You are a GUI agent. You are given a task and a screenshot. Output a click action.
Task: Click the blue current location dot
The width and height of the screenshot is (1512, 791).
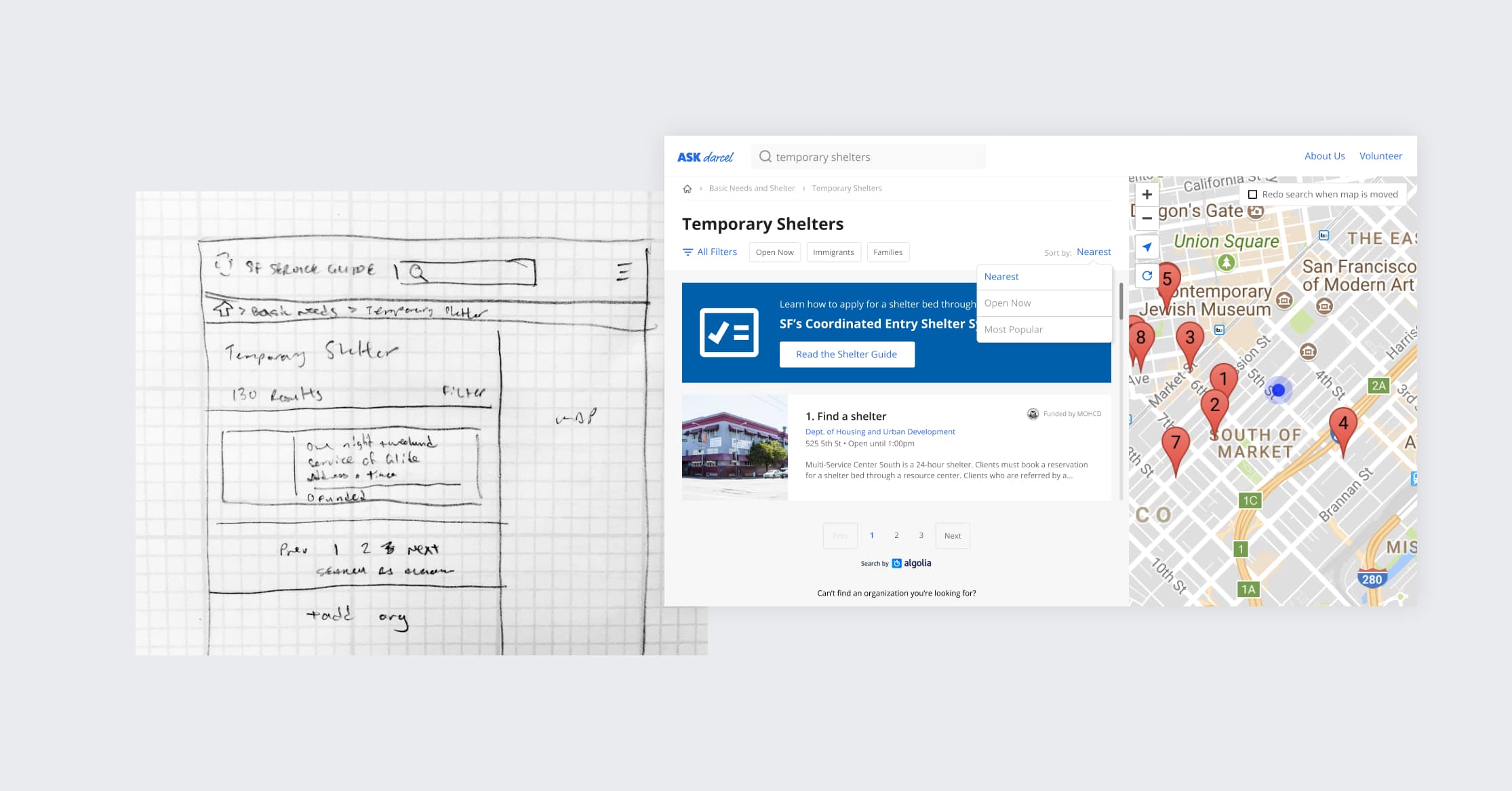click(1278, 390)
